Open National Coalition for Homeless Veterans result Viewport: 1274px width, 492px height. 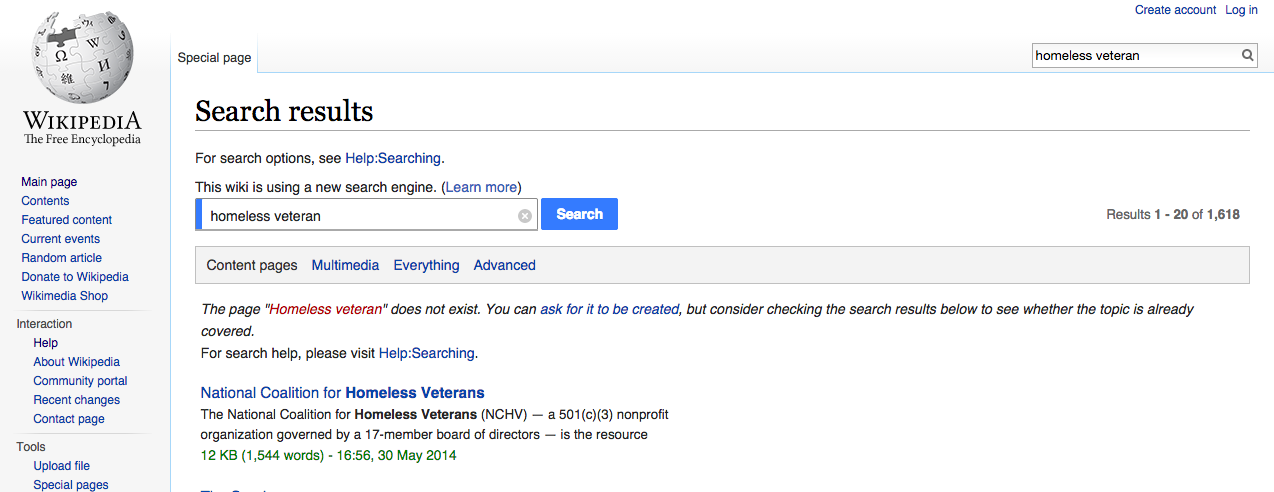(342, 393)
